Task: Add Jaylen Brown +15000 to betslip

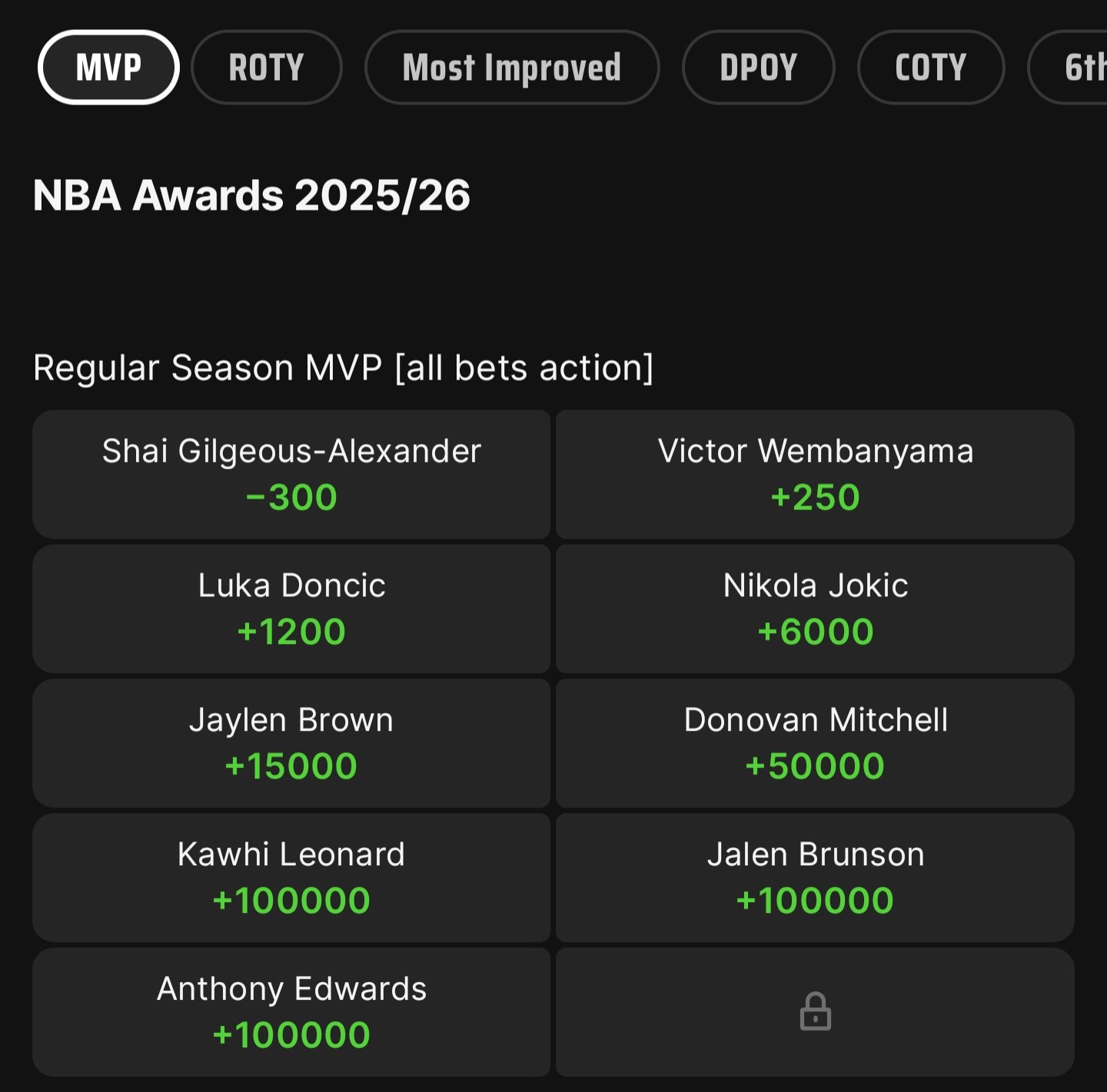Action: click(291, 742)
